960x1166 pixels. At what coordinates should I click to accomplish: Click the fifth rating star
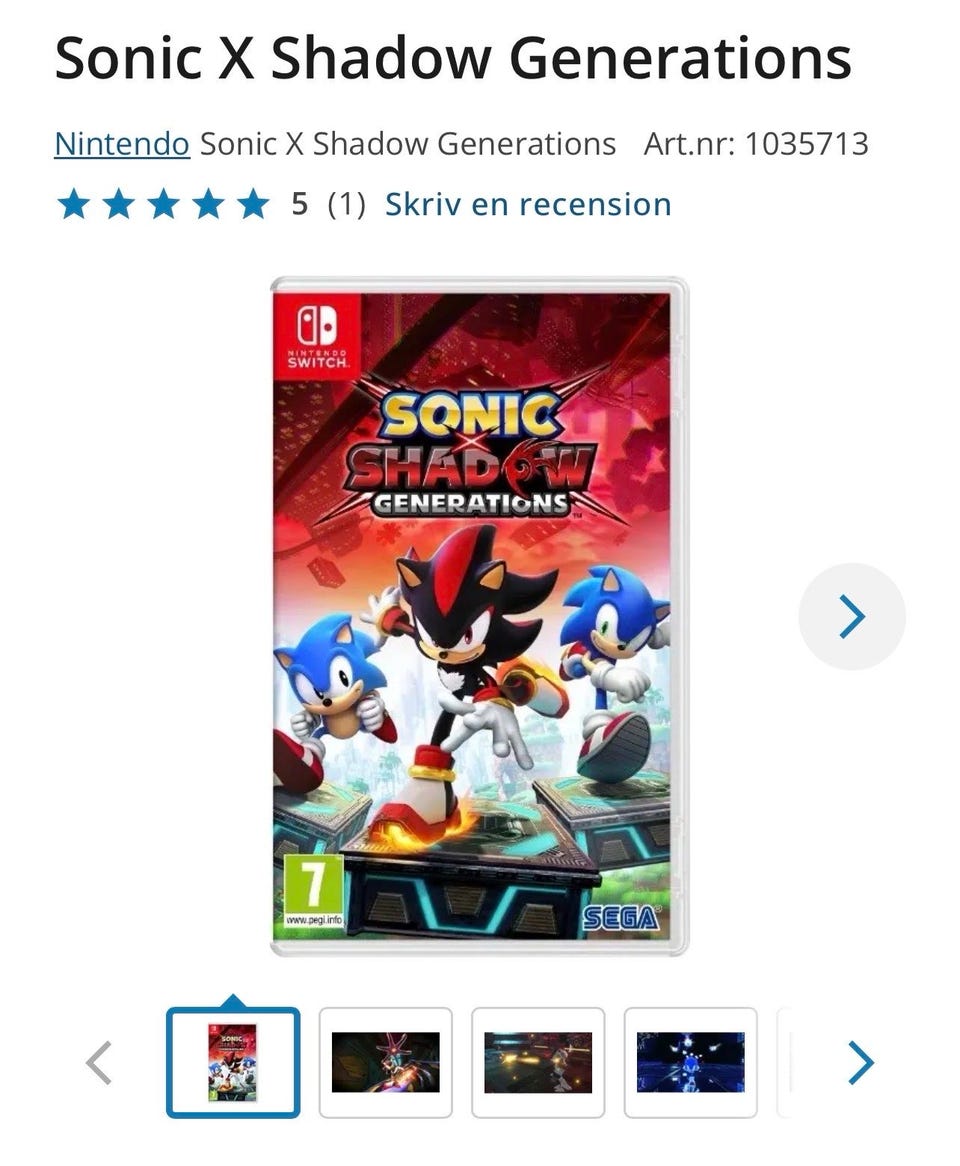(254, 204)
